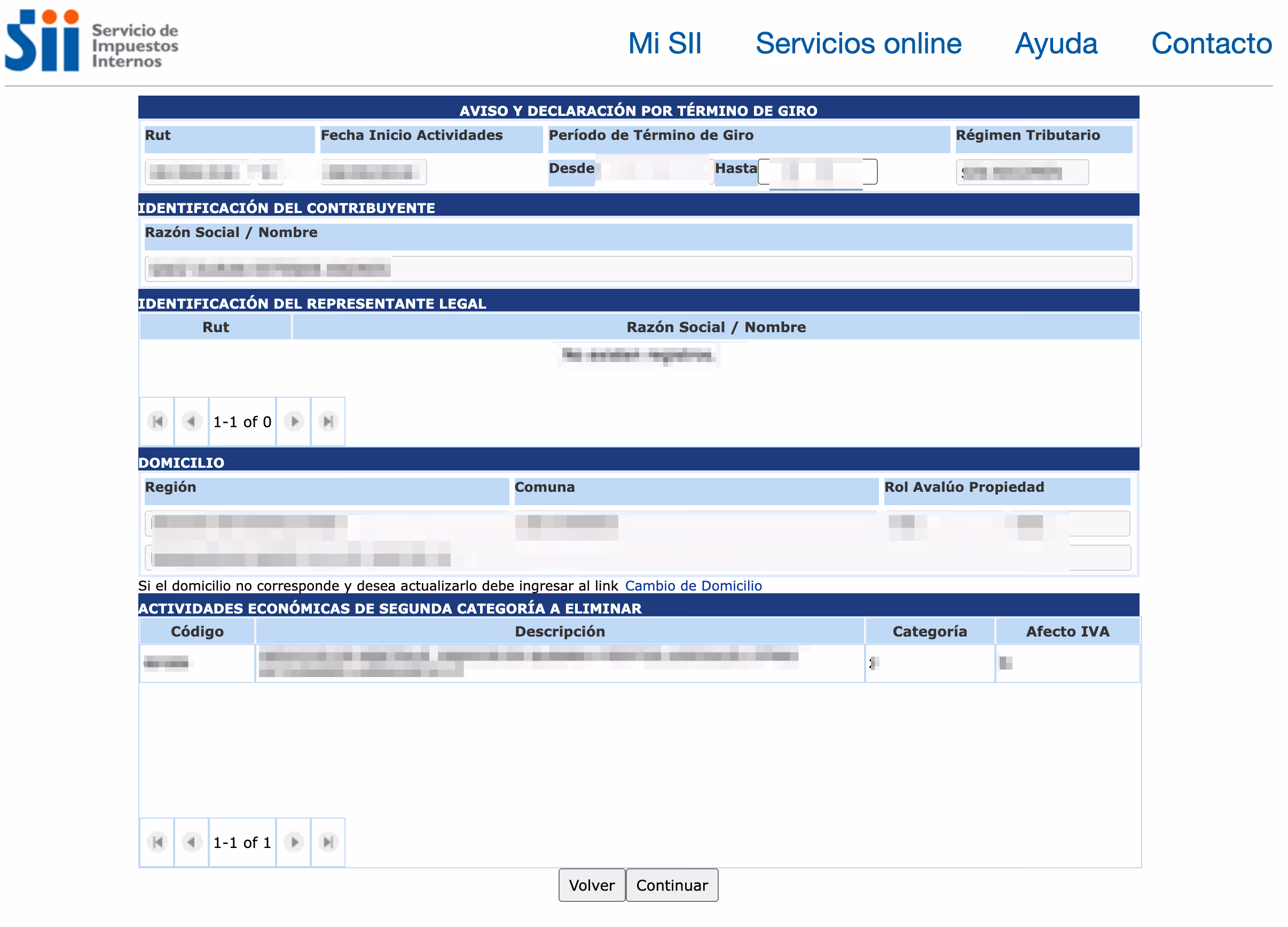
Task: Select the actividad económica row code cell
Action: click(x=197, y=663)
